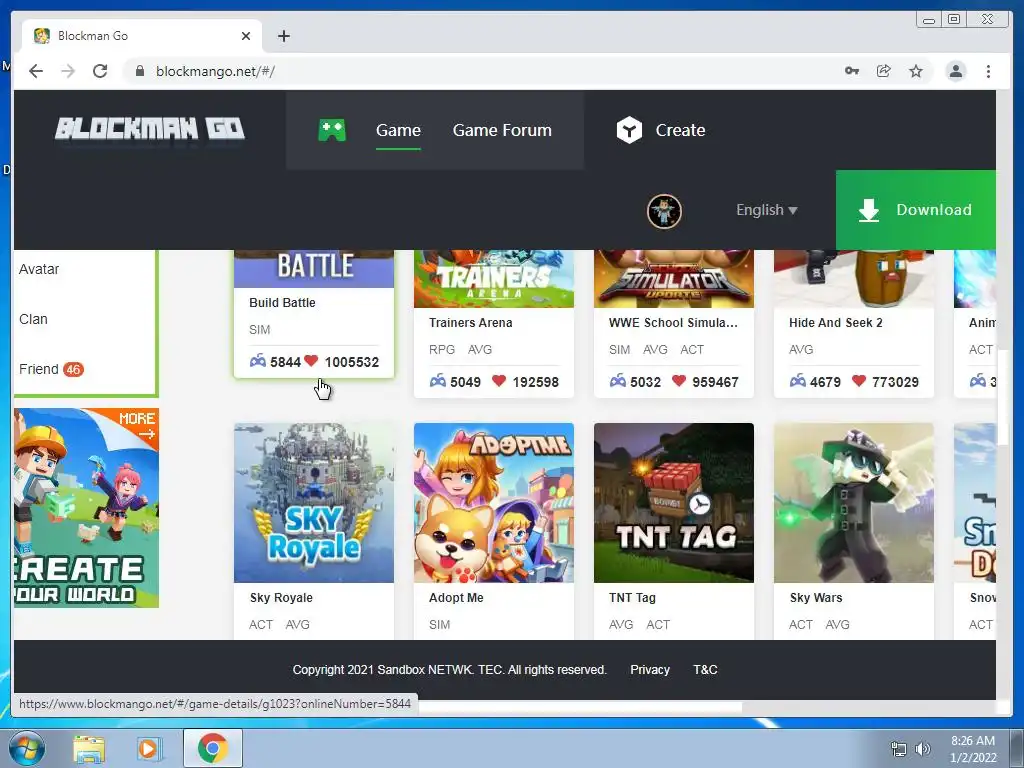
Task: Click Sky Royale title text
Action: point(281,598)
